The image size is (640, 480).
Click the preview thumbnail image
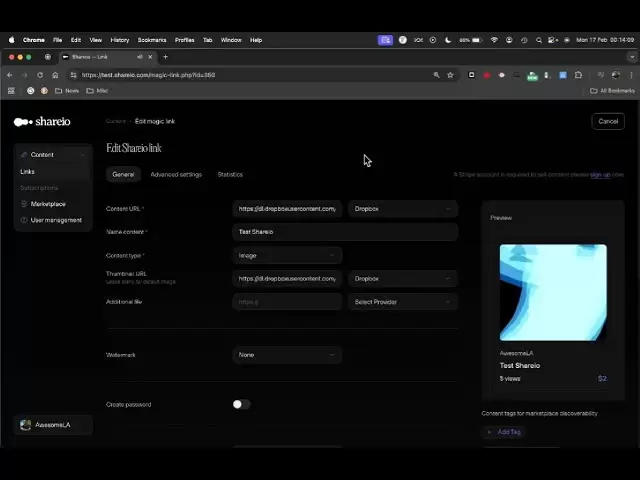[x=553, y=292]
